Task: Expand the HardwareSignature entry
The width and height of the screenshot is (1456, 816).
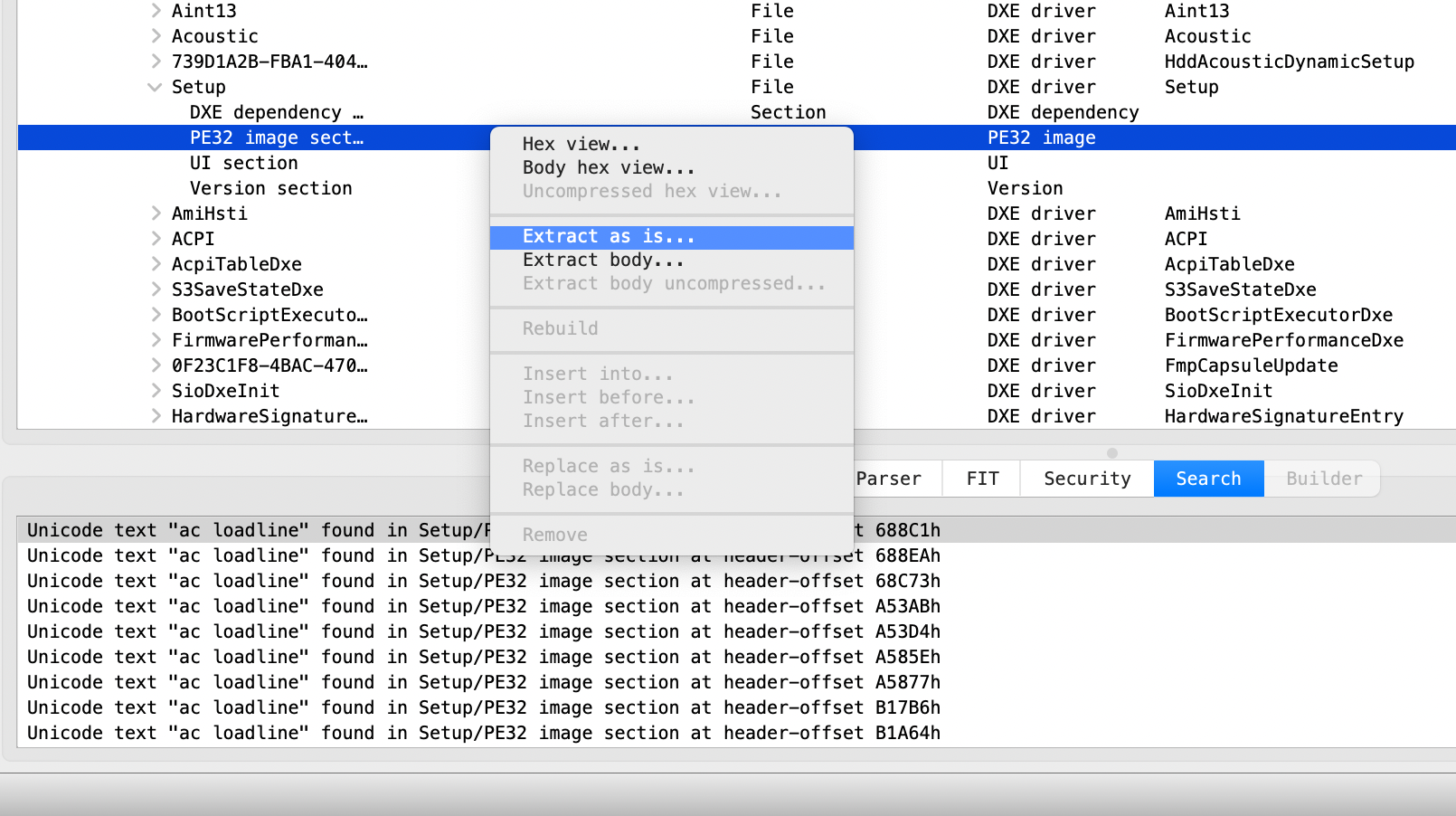Action: [x=157, y=416]
